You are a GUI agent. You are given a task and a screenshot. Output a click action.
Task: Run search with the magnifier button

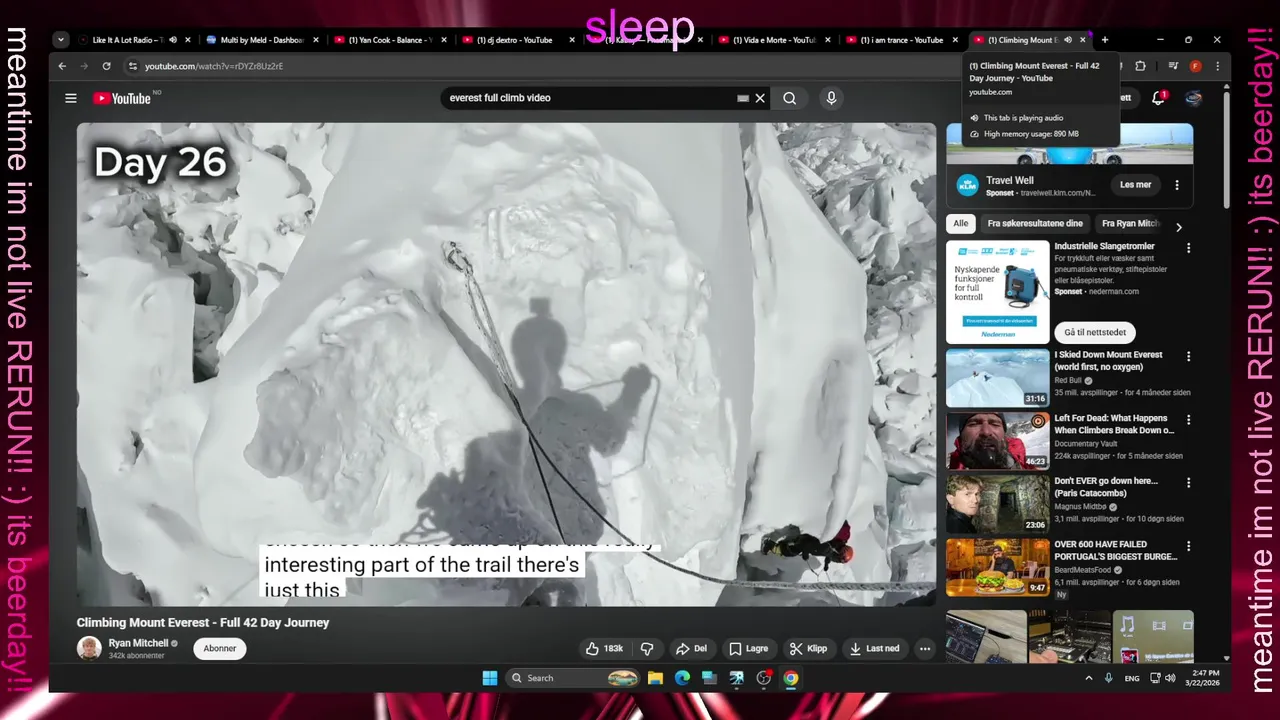point(790,98)
